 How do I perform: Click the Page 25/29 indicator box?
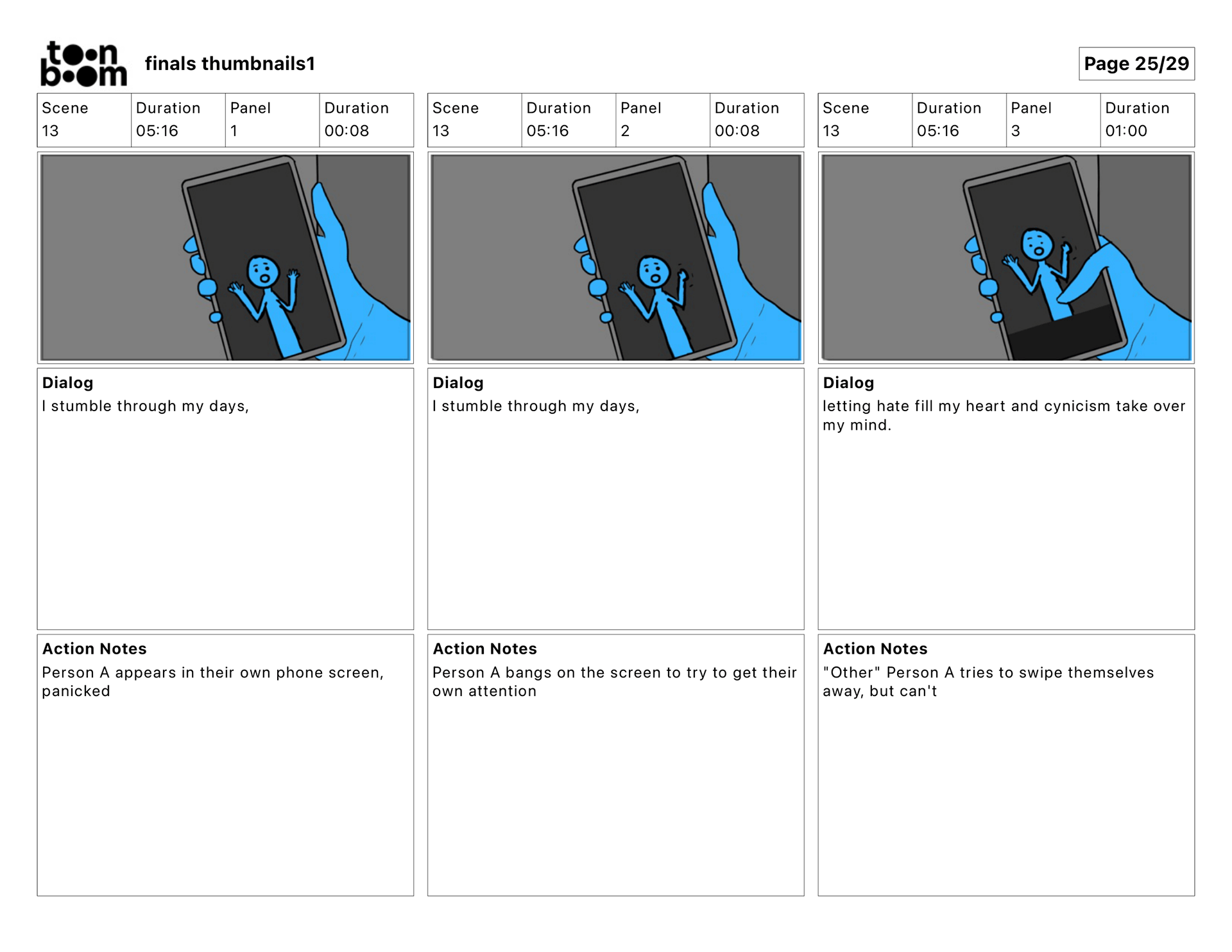click(x=1136, y=64)
